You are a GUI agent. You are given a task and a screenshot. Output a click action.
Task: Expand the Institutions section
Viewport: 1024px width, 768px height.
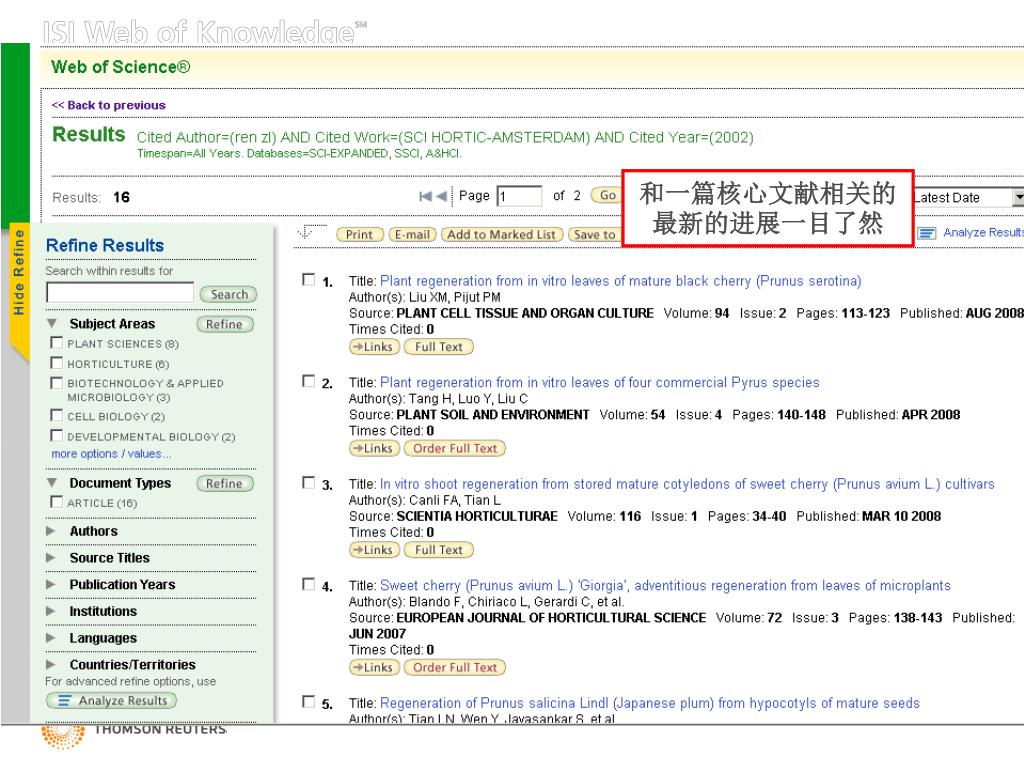coord(51,611)
